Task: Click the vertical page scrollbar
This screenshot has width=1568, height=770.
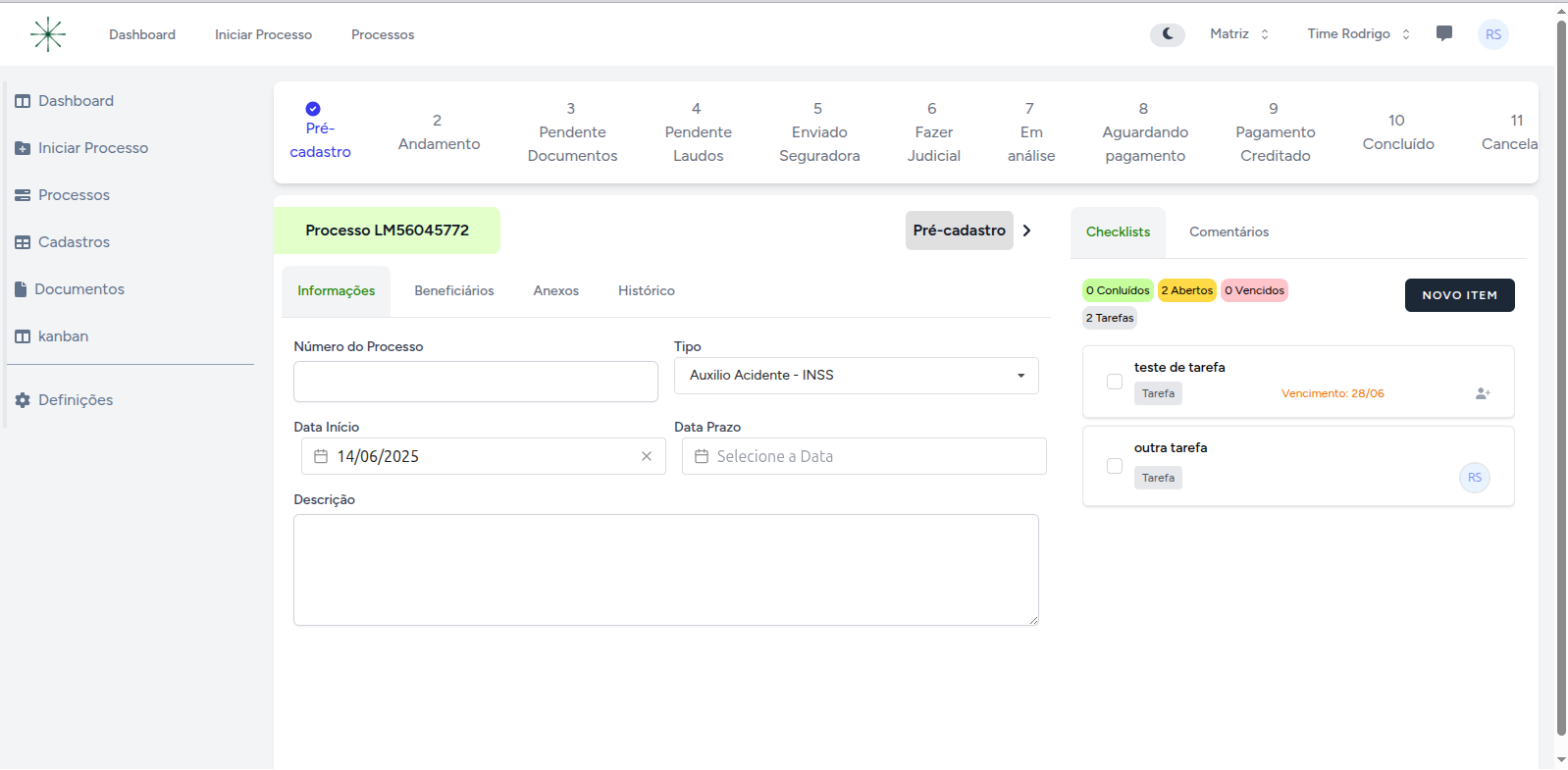Action: pyautogui.click(x=1561, y=378)
